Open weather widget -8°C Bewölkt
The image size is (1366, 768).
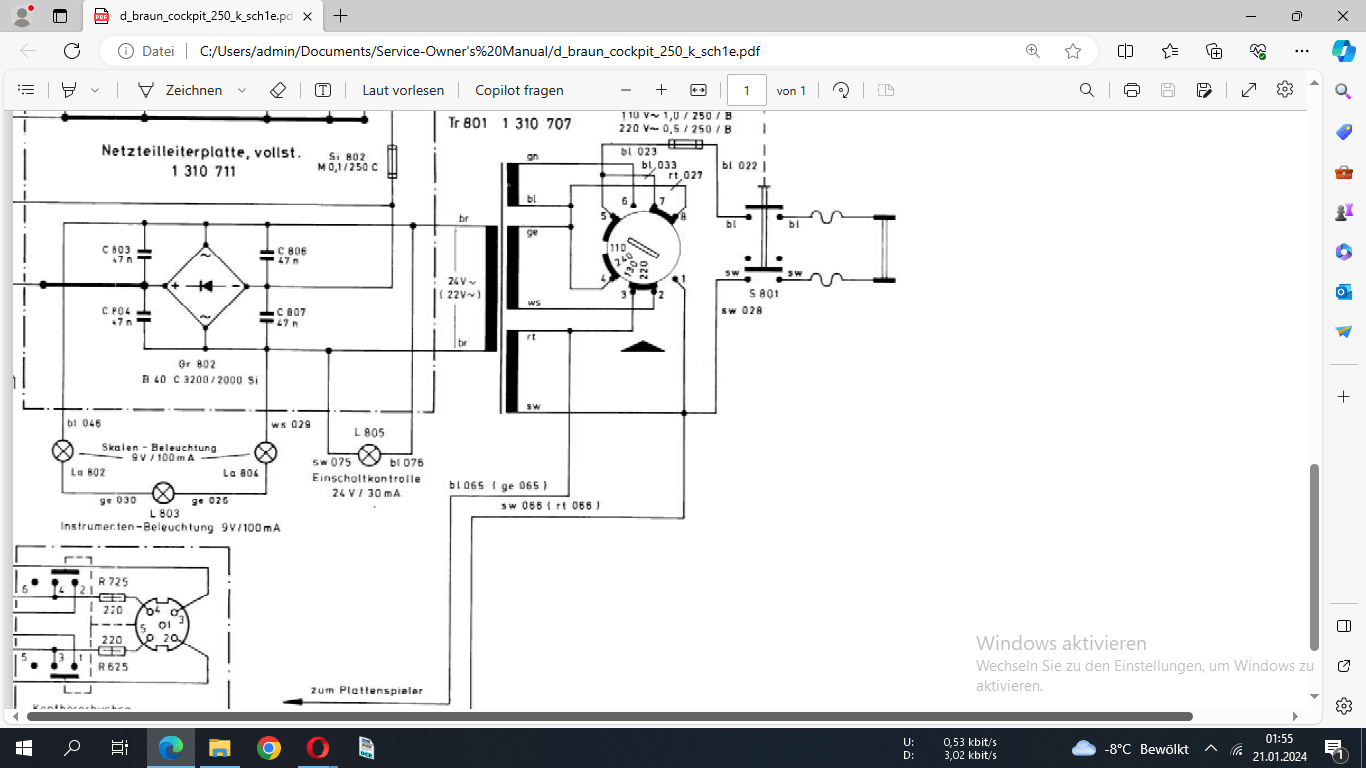(1130, 748)
